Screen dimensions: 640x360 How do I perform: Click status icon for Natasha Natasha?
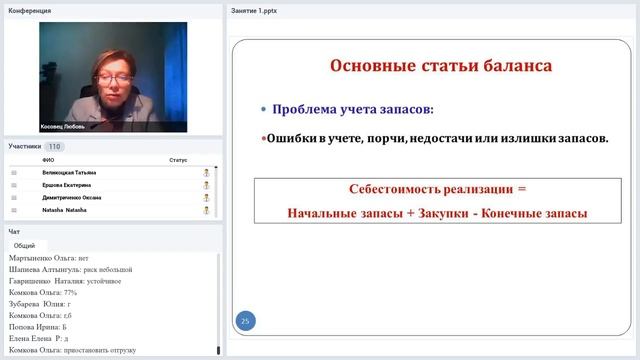(207, 210)
